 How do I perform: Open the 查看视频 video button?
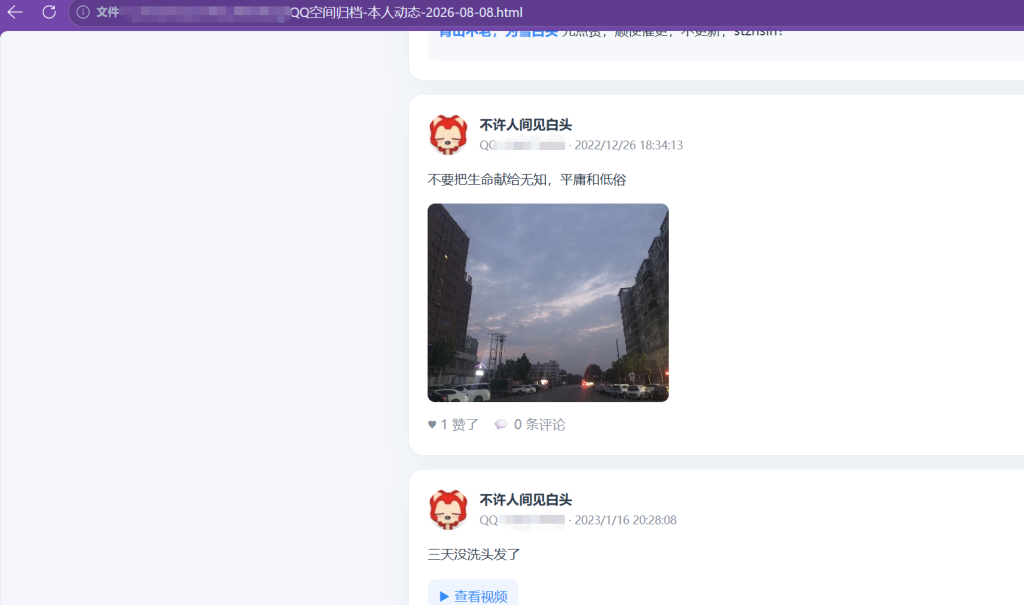coord(473,595)
